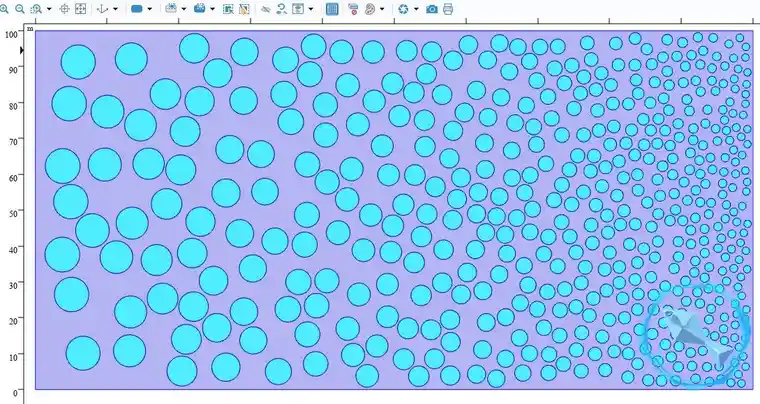Click the Zoom Extents icon
760x404 pixels.
click(x=81, y=9)
